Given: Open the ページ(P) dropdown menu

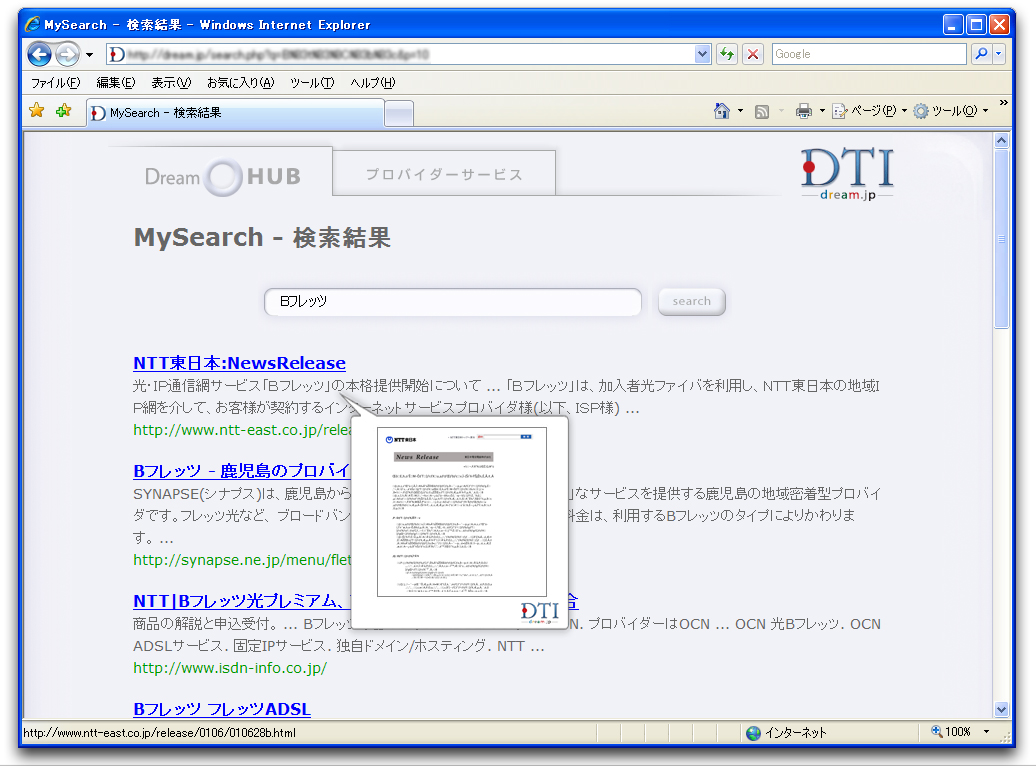Looking at the screenshot, I should click(868, 111).
